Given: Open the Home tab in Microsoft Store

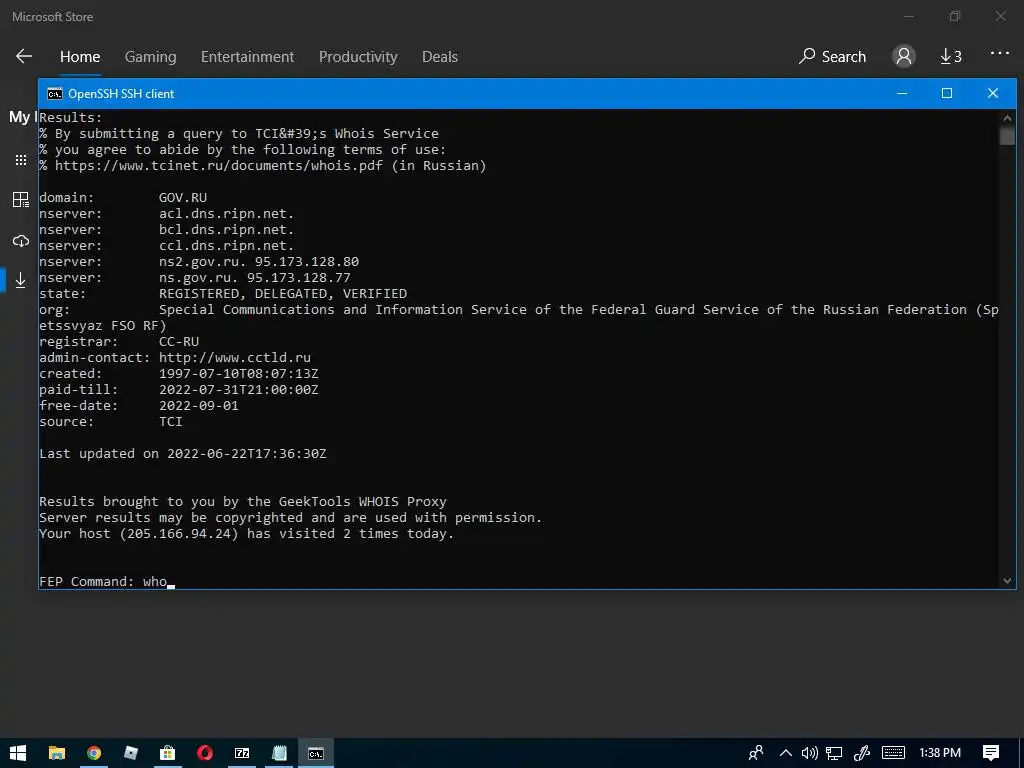Looking at the screenshot, I should (x=80, y=57).
